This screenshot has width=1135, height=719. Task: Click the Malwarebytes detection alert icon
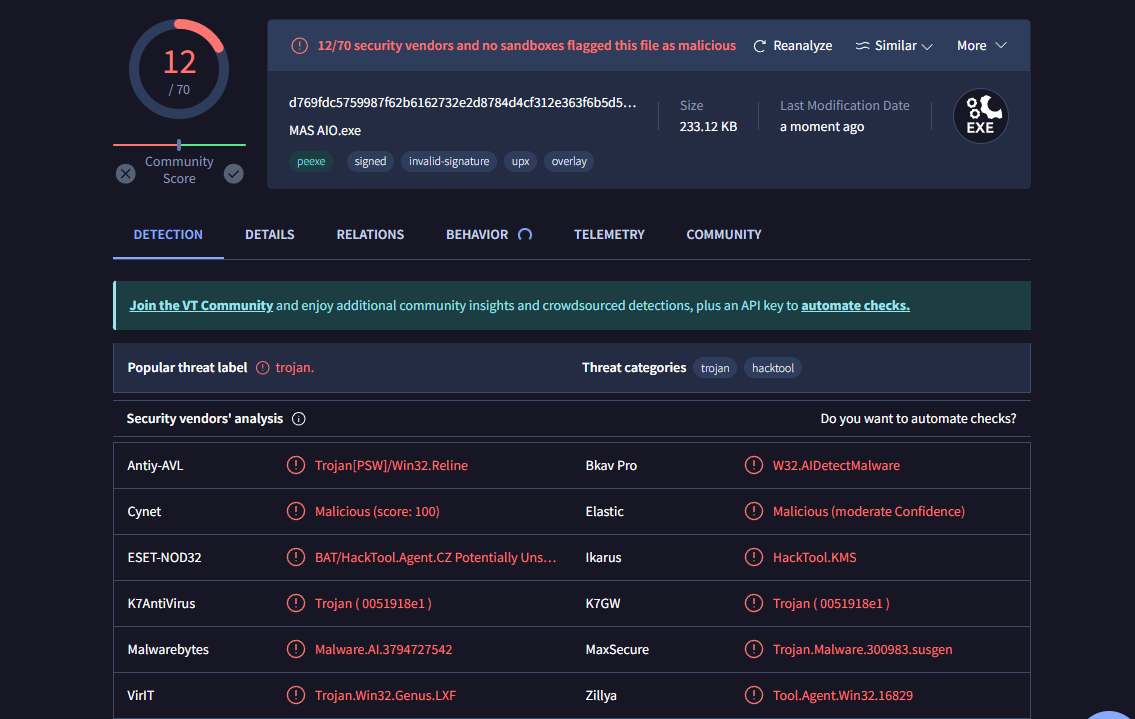pos(295,649)
